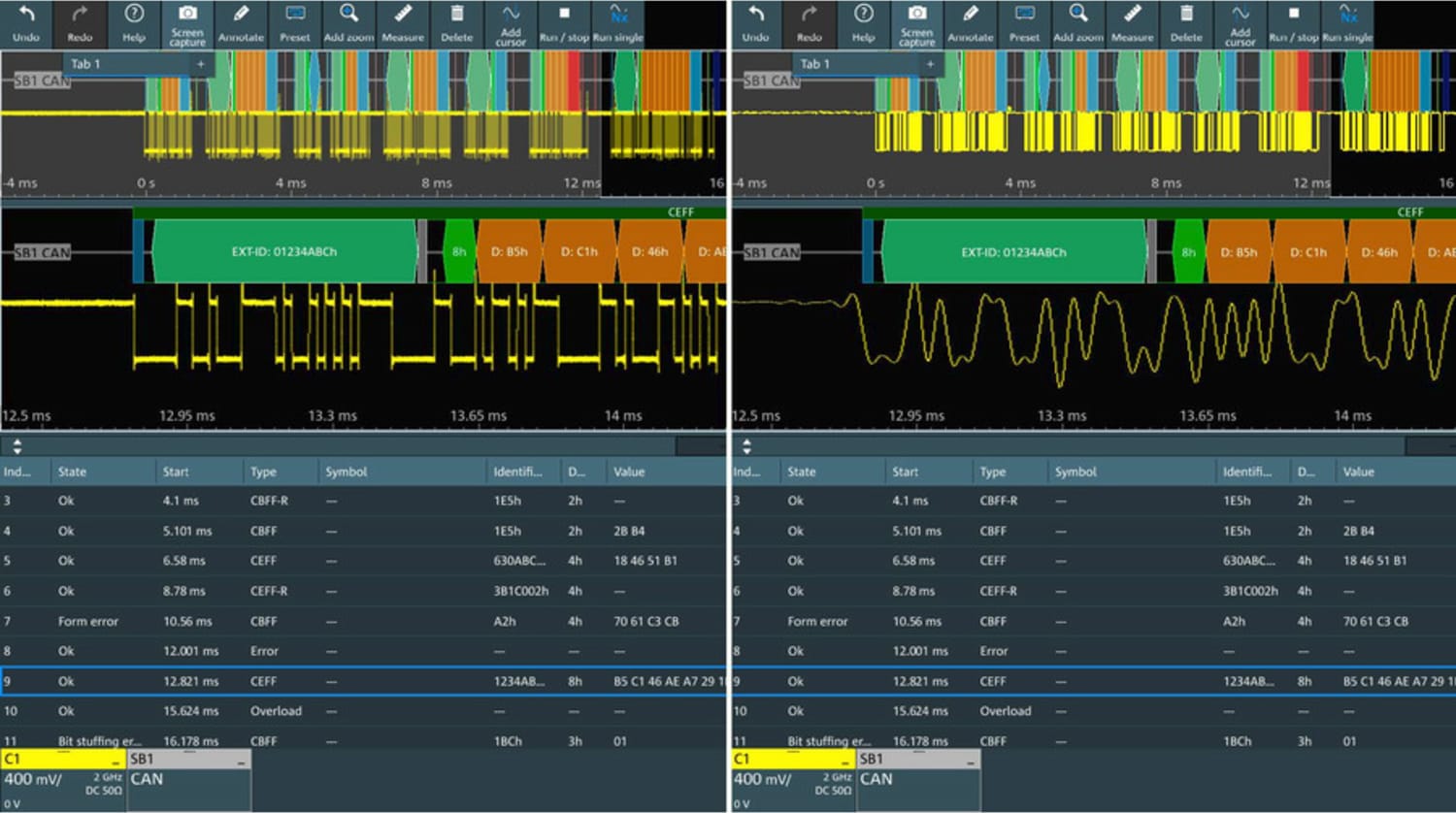1456x813 pixels.
Task: Click Undo in the left oscilloscope toolbar
Action: (26, 24)
